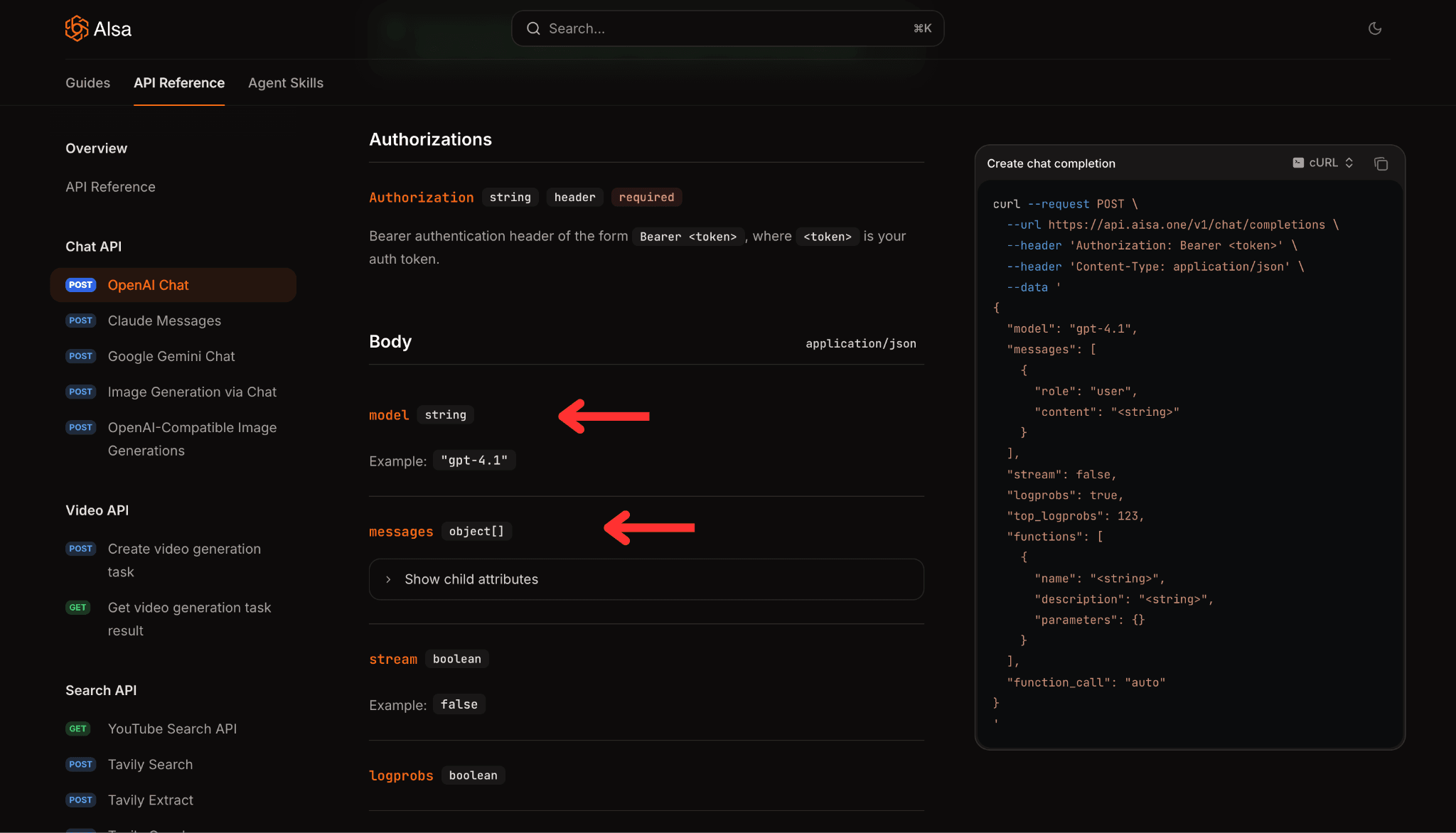The width and height of the screenshot is (1456, 833).
Task: Click the API URL in code sample
Action: click(1187, 225)
